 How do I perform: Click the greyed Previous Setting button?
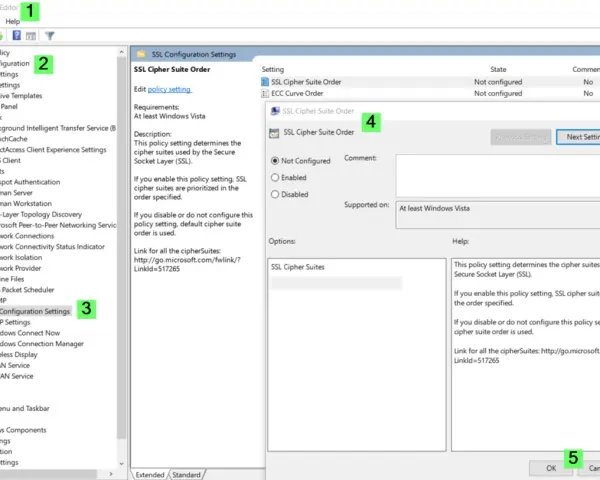pos(521,137)
